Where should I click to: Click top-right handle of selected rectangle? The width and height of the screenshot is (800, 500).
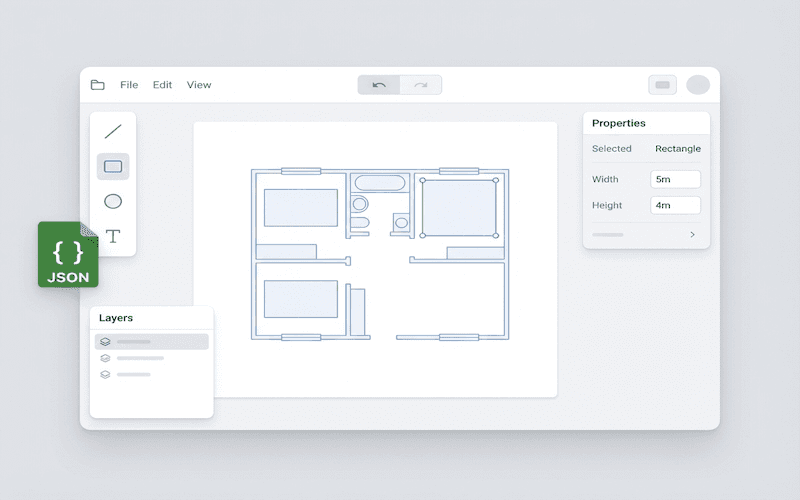coord(495,180)
